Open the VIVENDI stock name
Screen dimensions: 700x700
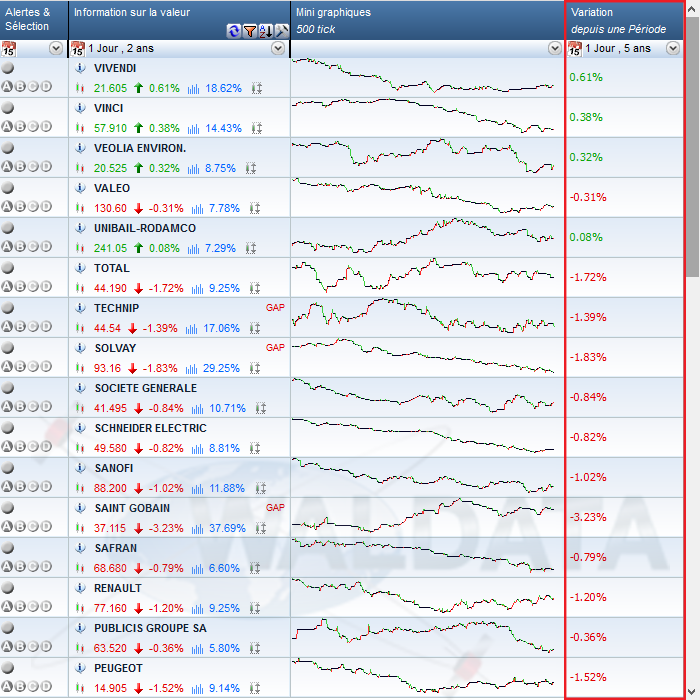pyautogui.click(x=115, y=68)
